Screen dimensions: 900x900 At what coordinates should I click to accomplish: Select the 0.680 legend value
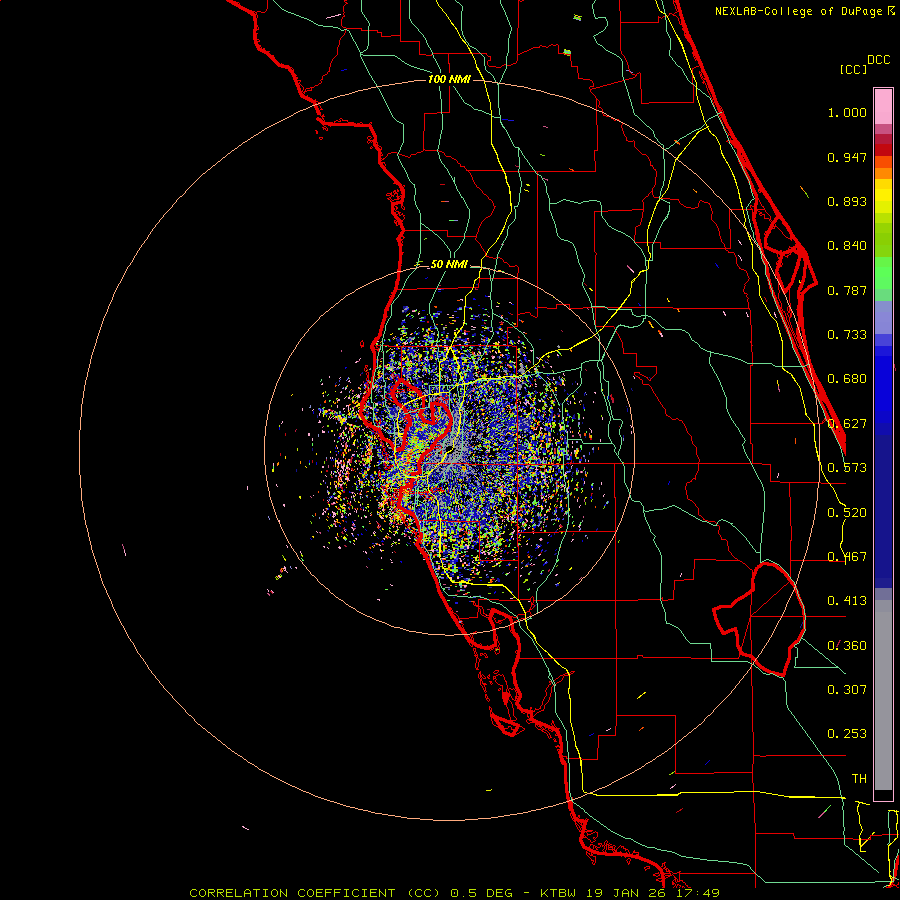(847, 379)
